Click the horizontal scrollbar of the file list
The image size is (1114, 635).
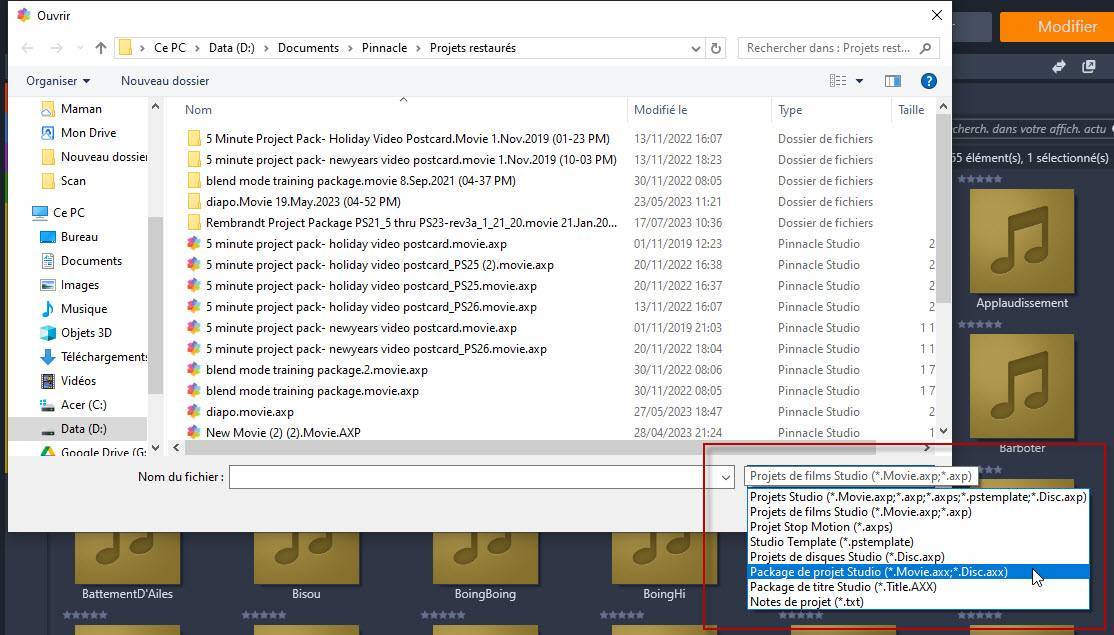pos(530,448)
